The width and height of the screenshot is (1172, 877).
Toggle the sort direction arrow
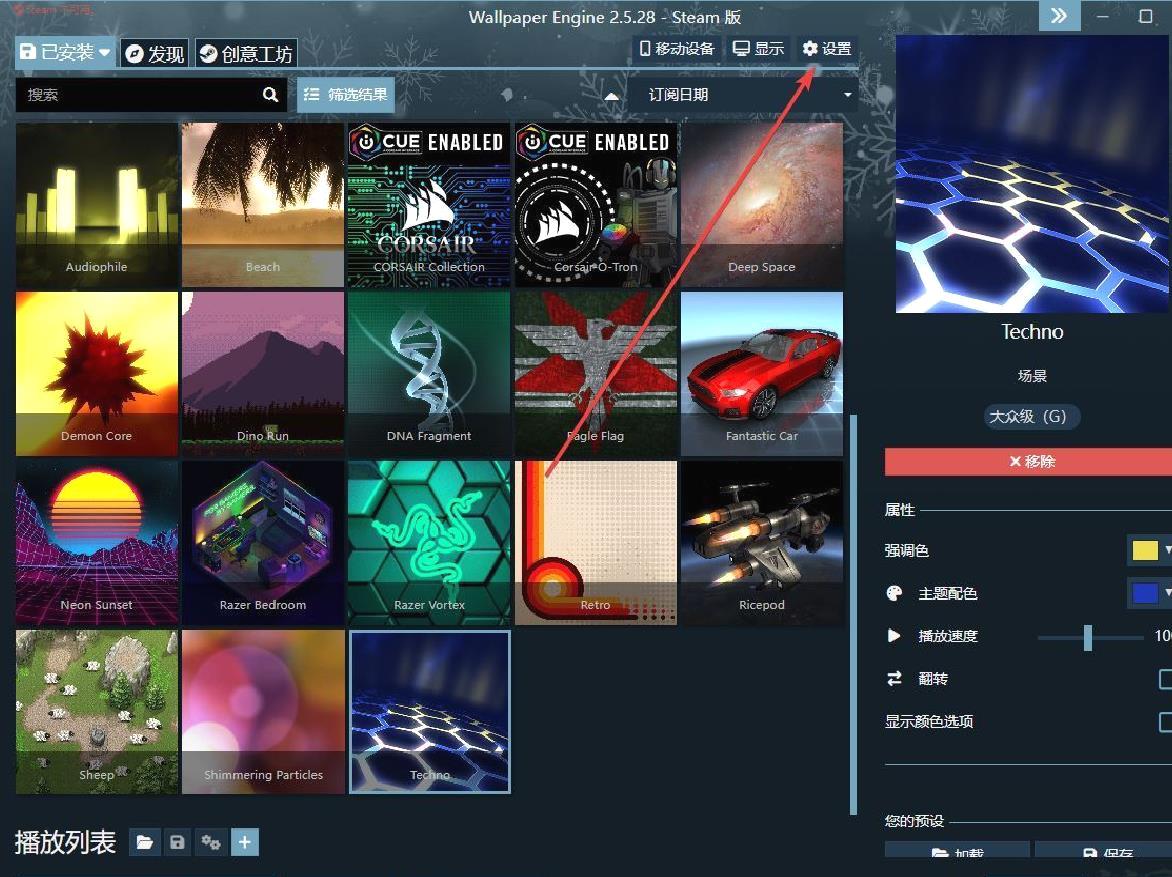point(611,96)
